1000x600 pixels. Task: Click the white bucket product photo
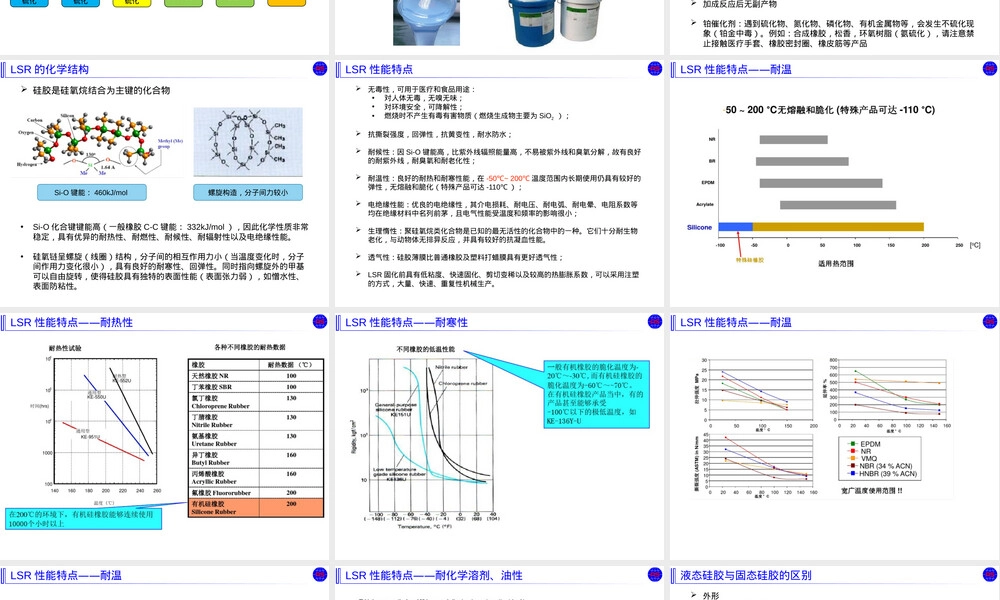tap(580, 20)
